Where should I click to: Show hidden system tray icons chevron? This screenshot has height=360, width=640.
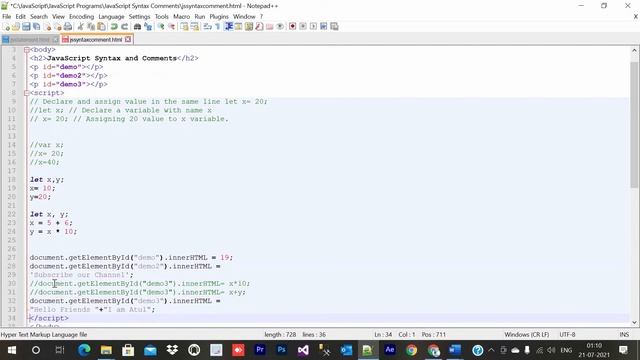(x=491, y=350)
